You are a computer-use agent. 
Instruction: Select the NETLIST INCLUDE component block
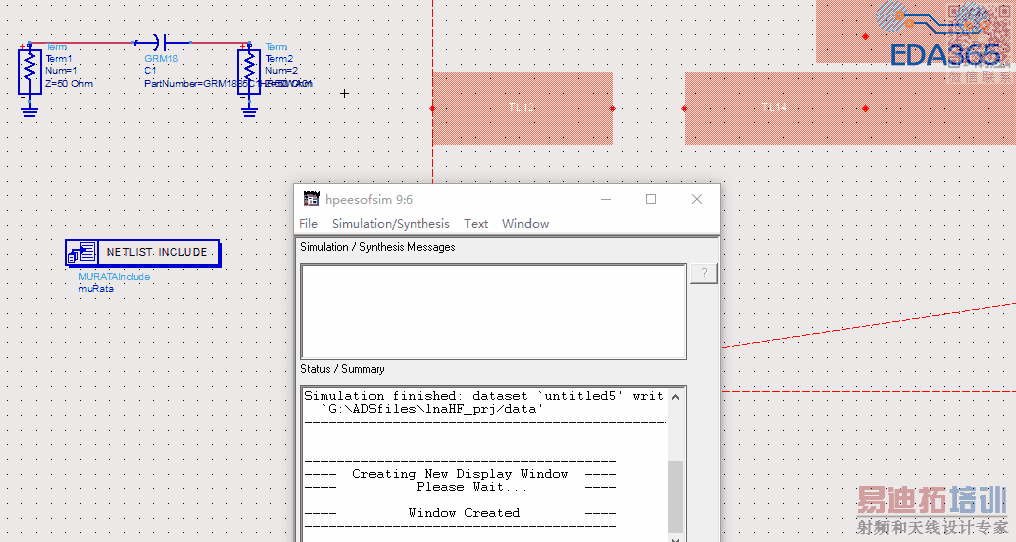(x=143, y=252)
